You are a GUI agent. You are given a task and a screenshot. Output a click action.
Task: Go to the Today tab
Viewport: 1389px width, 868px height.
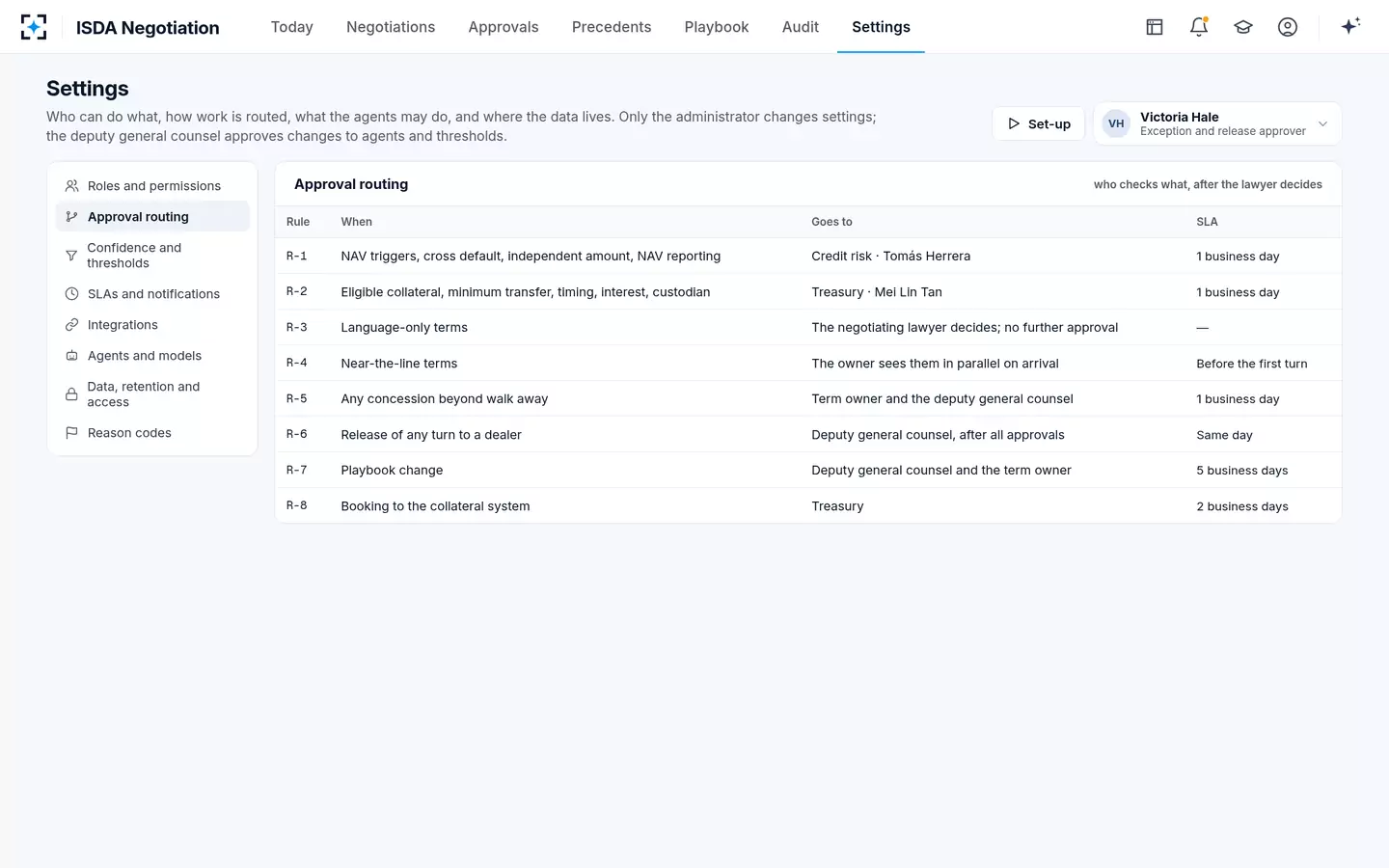(292, 27)
